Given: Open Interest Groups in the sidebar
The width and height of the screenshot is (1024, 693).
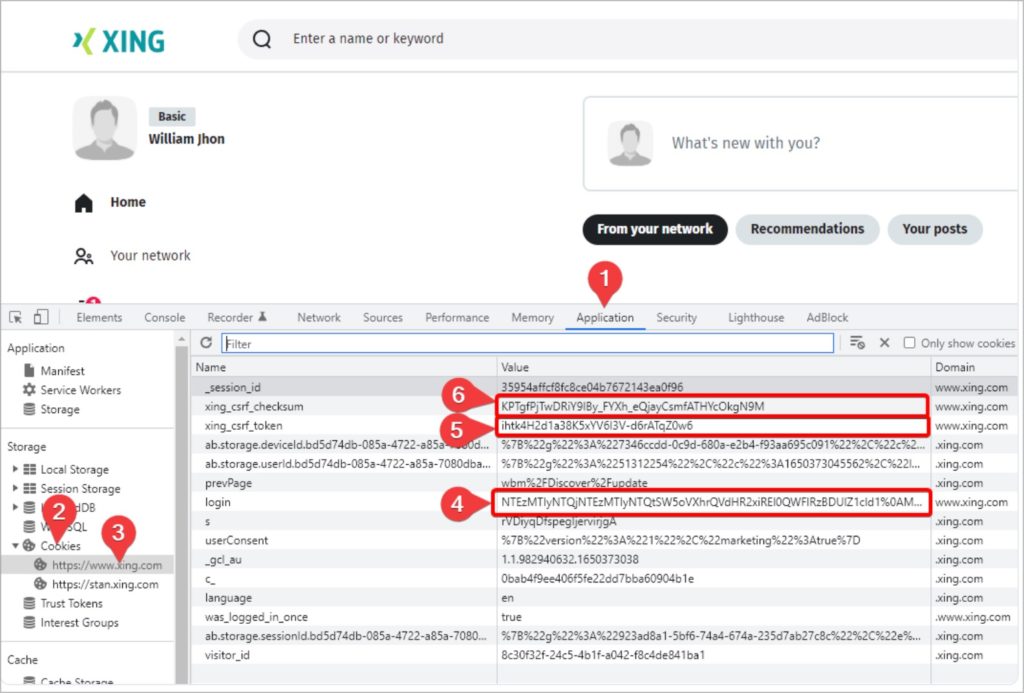Looking at the screenshot, I should coord(80,622).
